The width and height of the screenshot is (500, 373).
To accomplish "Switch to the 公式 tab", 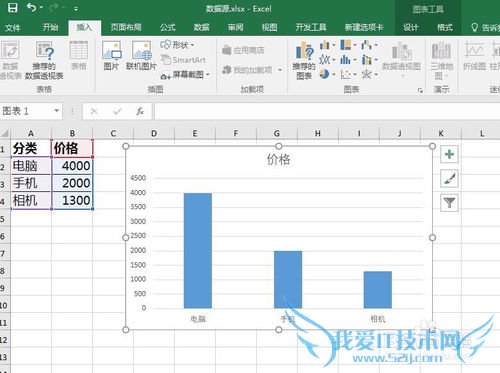I will pos(167,27).
